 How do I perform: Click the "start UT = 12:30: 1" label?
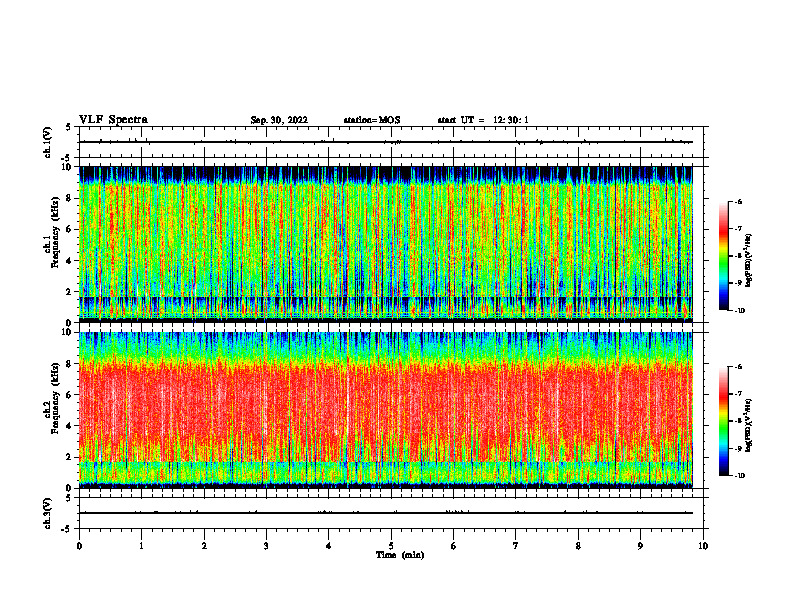click(483, 120)
